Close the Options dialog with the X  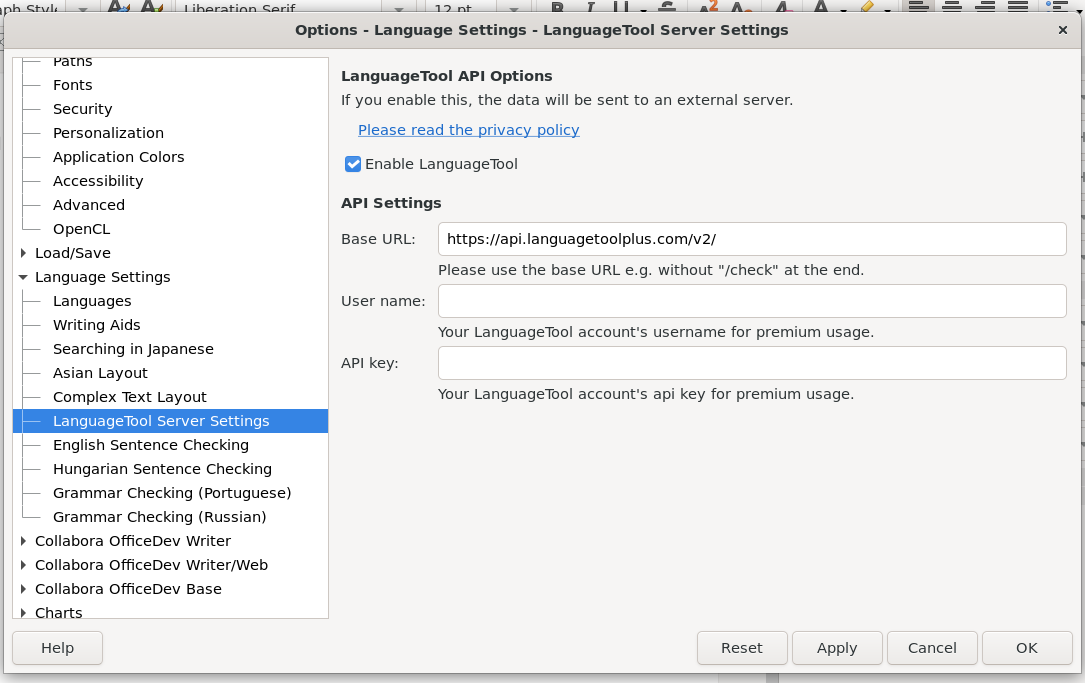tap(1062, 30)
